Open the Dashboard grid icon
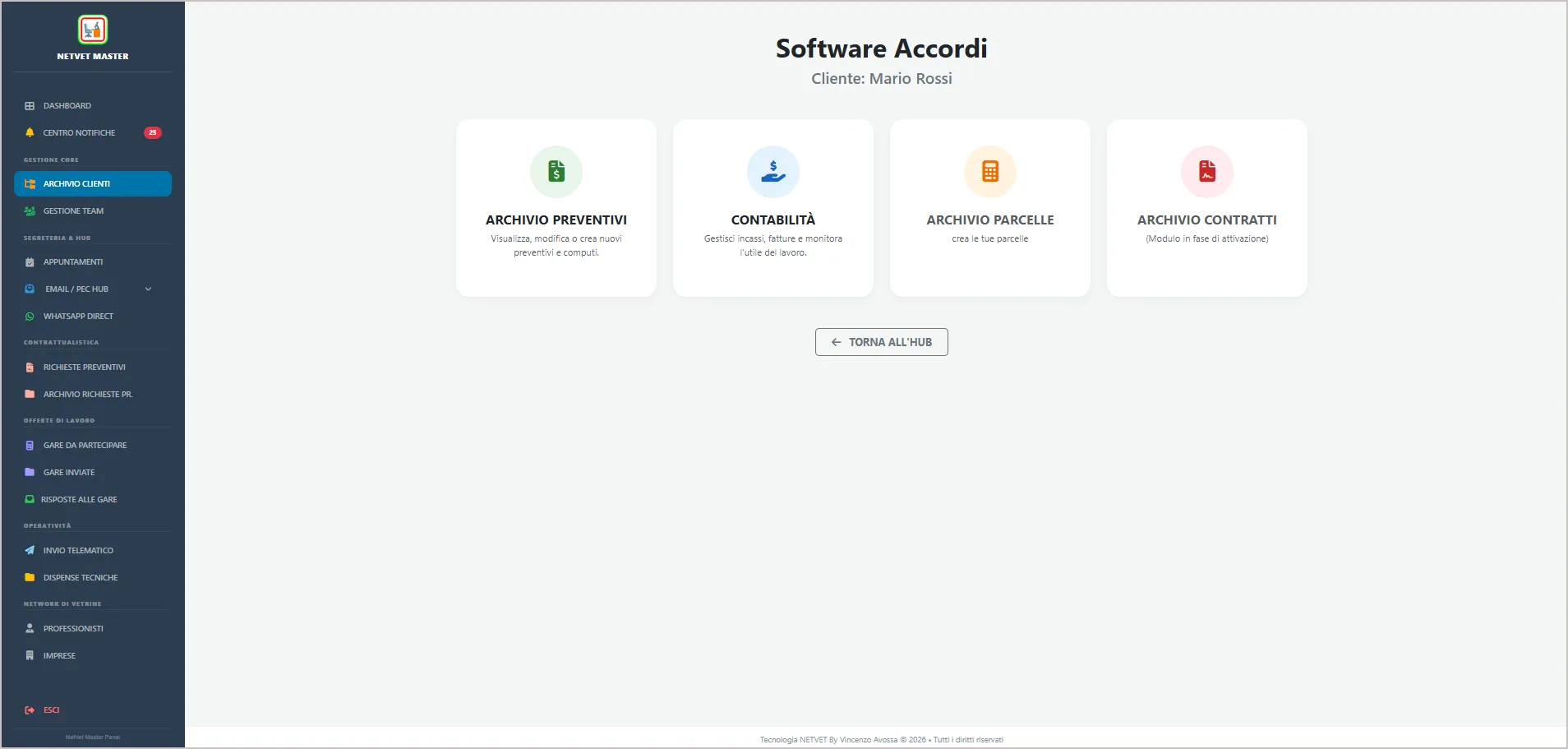Viewport: 1568px width, 749px height. tap(30, 106)
